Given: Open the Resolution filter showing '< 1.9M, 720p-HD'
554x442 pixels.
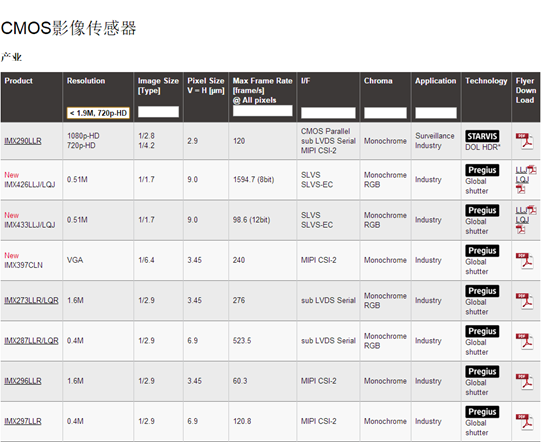Looking at the screenshot, I should coord(98,113).
